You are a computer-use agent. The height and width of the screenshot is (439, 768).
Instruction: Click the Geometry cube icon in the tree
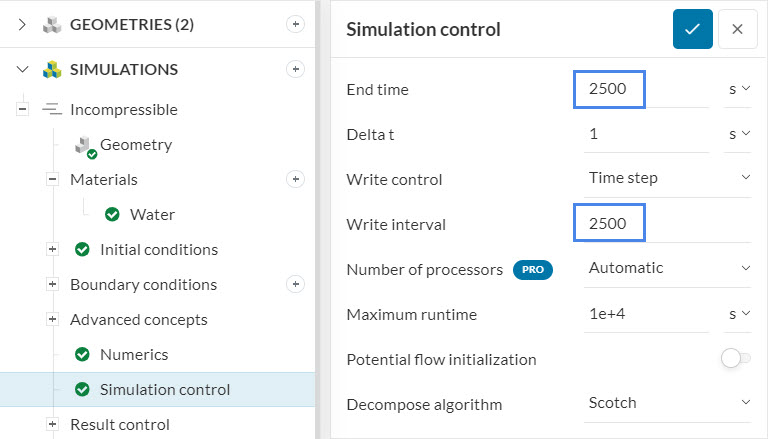click(x=85, y=145)
